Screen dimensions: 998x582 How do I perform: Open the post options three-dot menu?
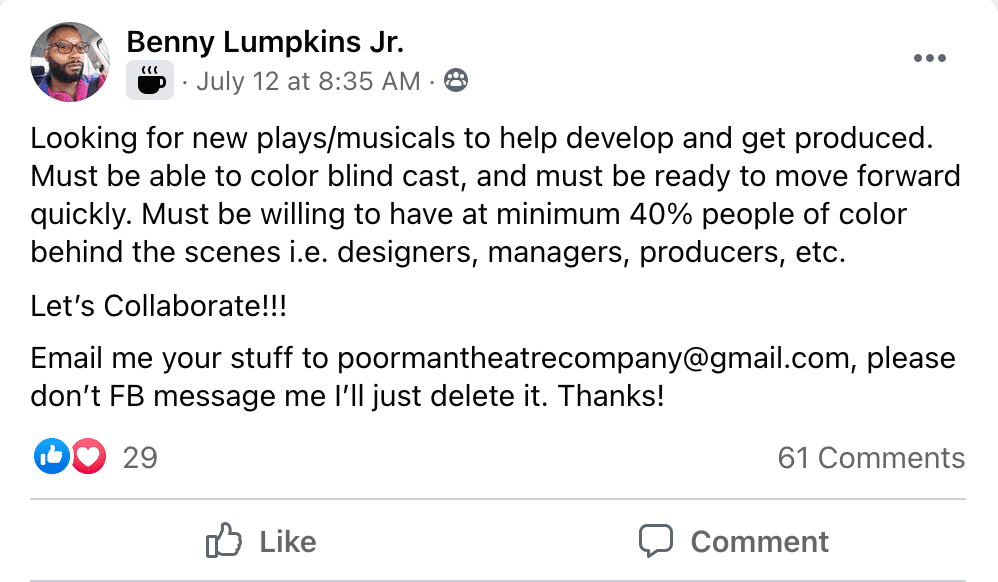929,59
